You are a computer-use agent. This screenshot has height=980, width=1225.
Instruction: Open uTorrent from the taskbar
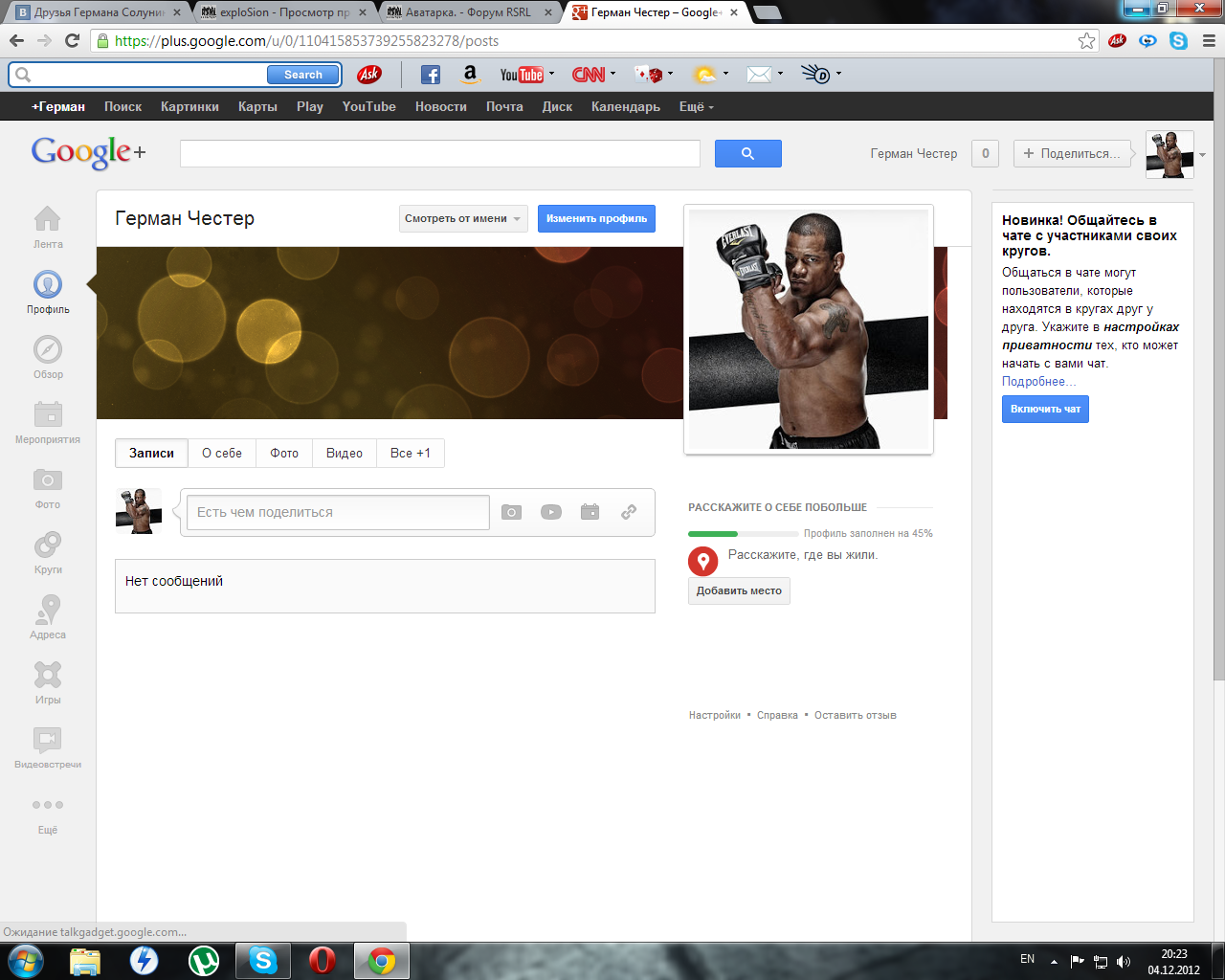tap(204, 960)
